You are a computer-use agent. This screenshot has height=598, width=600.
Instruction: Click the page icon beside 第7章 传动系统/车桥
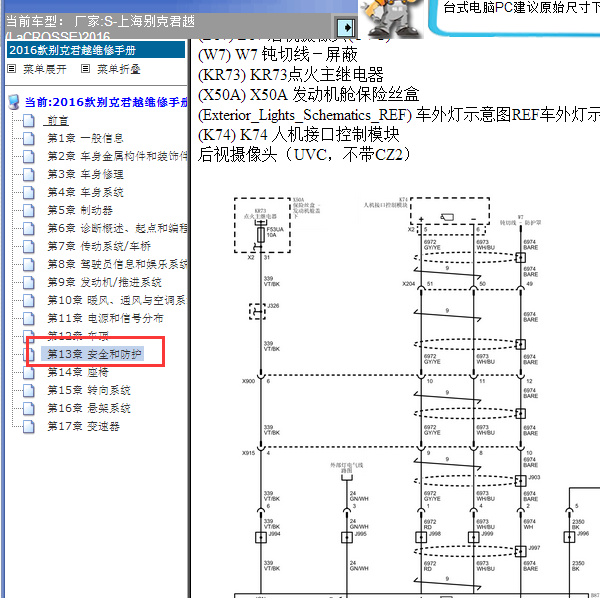click(29, 246)
